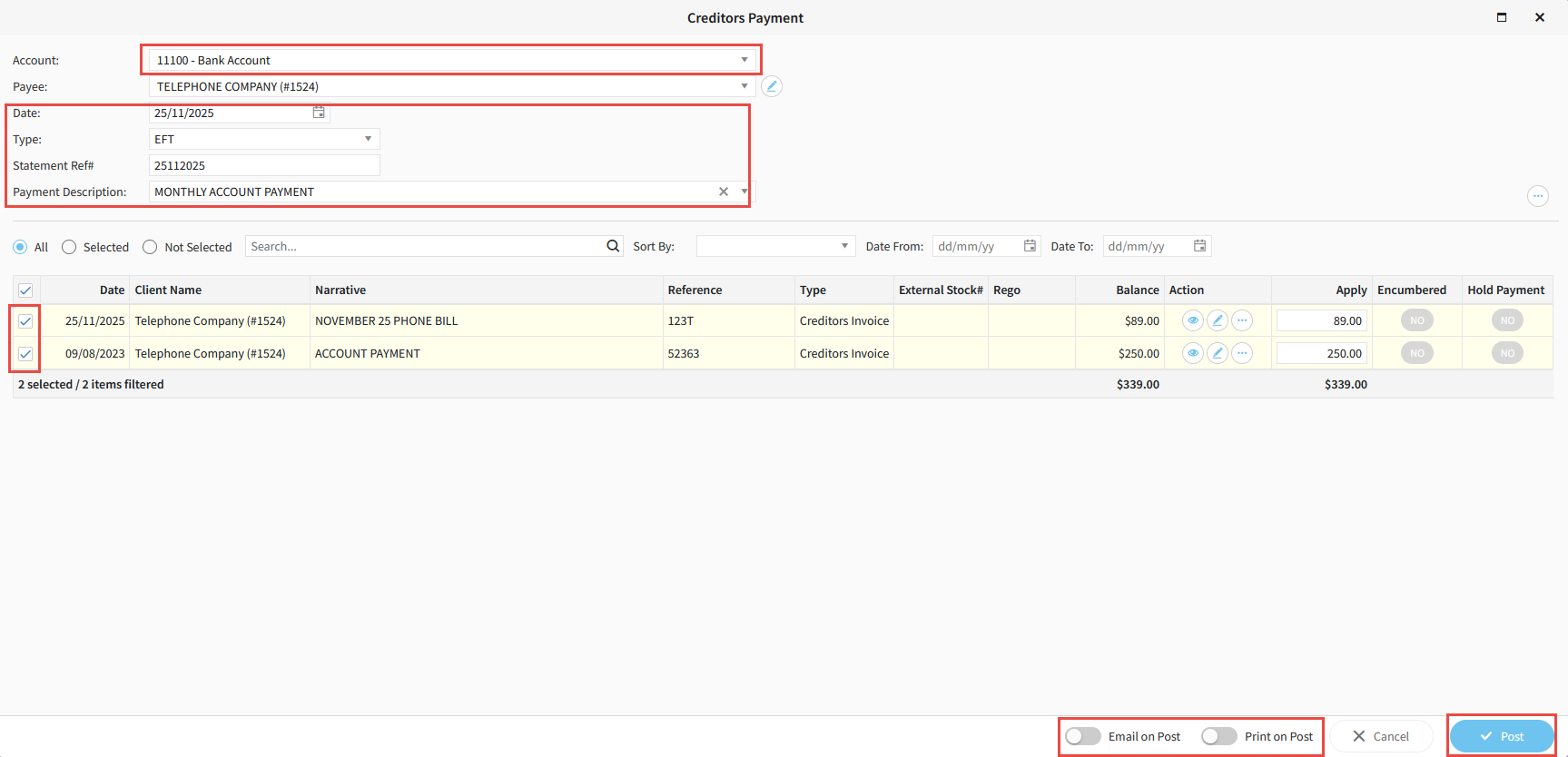Open the calendar picker for the Date field
1568x757 pixels.
coord(319,113)
